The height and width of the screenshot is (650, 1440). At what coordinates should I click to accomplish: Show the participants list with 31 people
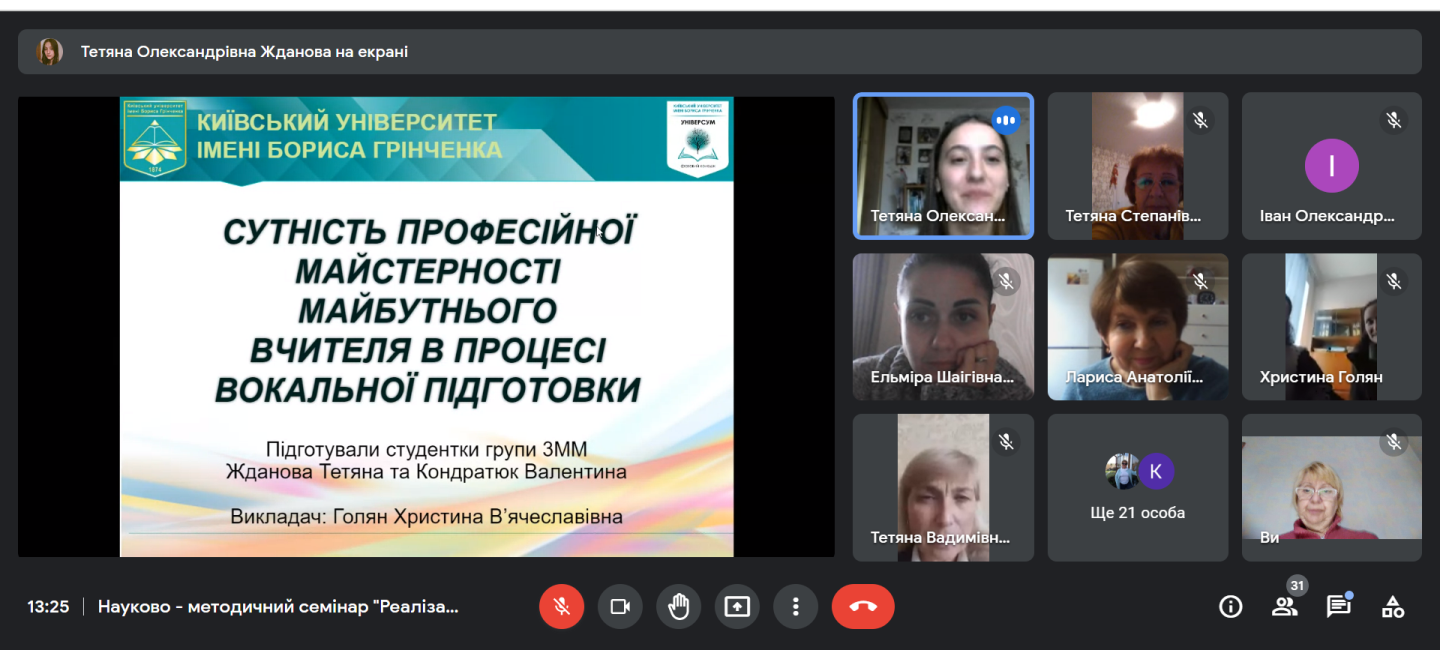tap(1284, 606)
